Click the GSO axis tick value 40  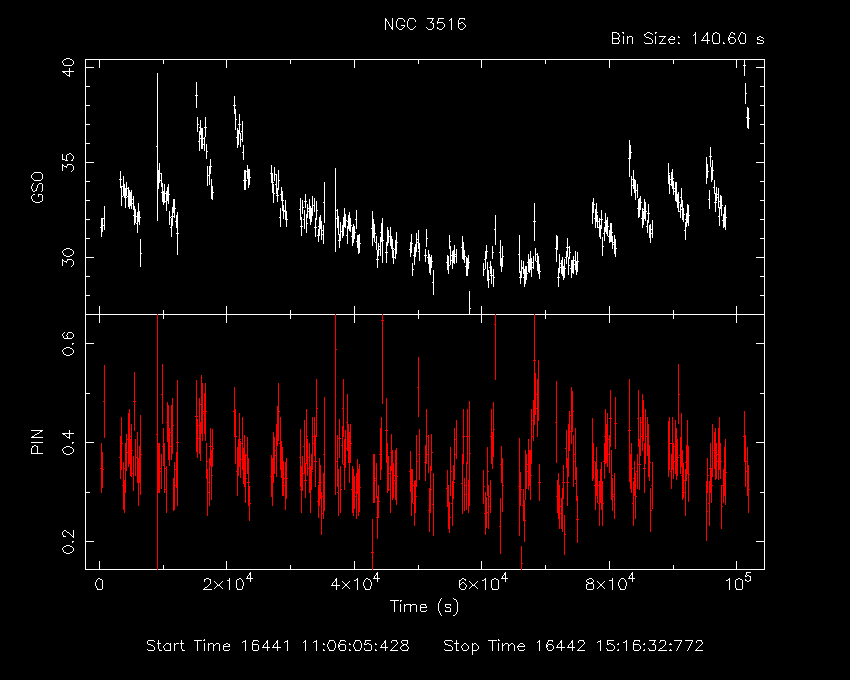pos(68,68)
